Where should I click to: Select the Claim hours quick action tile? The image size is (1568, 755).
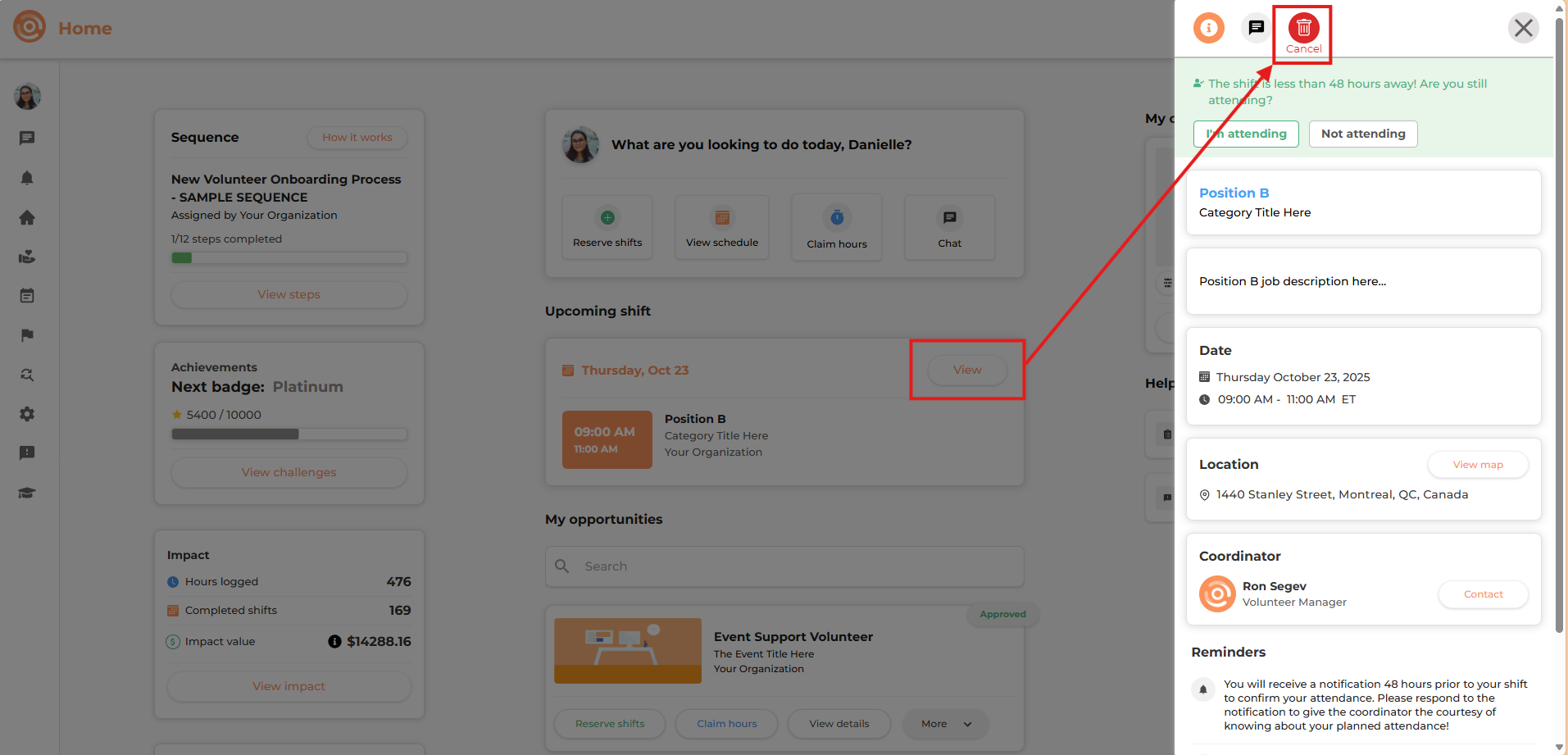tap(836, 227)
